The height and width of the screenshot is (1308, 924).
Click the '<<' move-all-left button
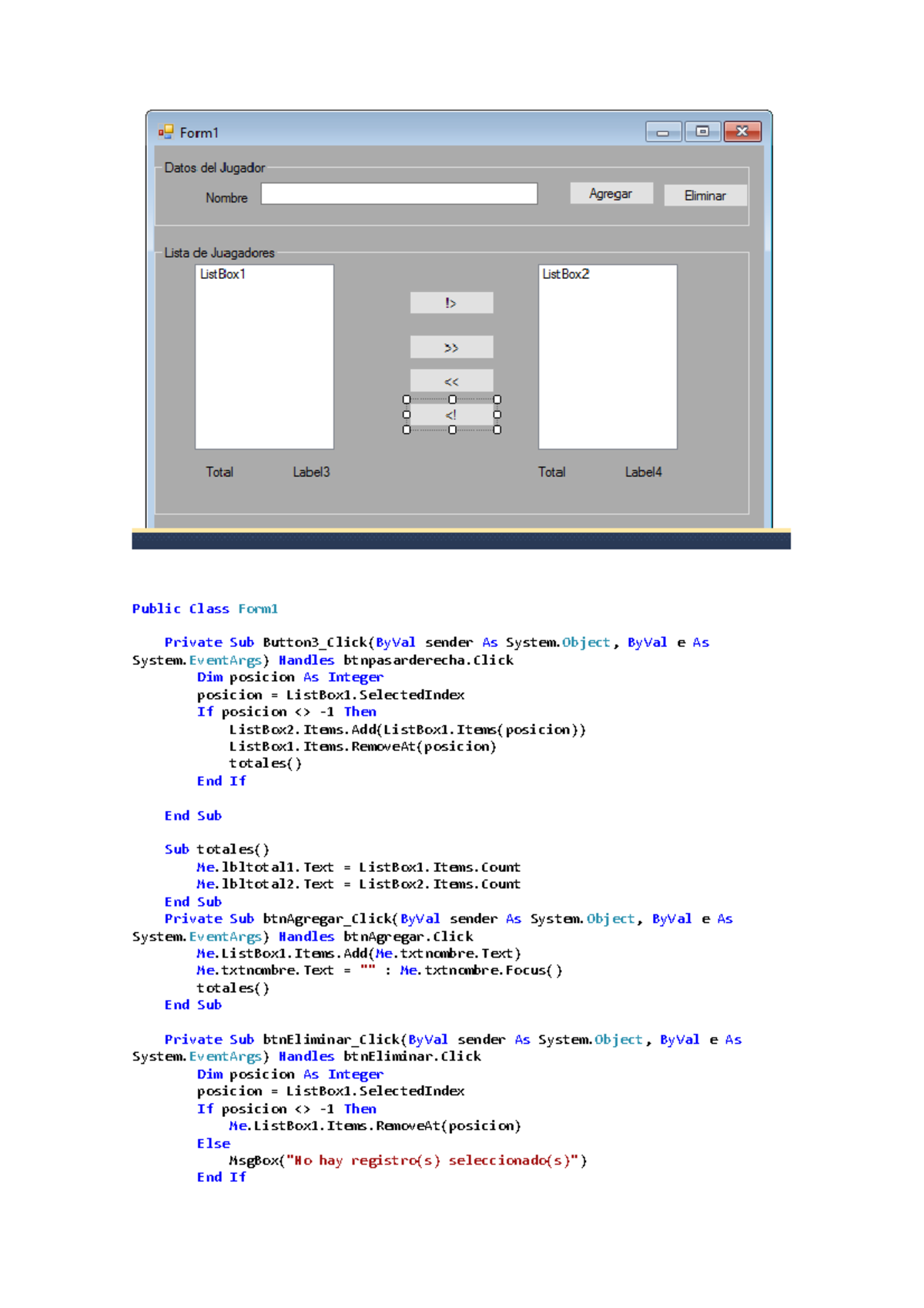tap(451, 381)
